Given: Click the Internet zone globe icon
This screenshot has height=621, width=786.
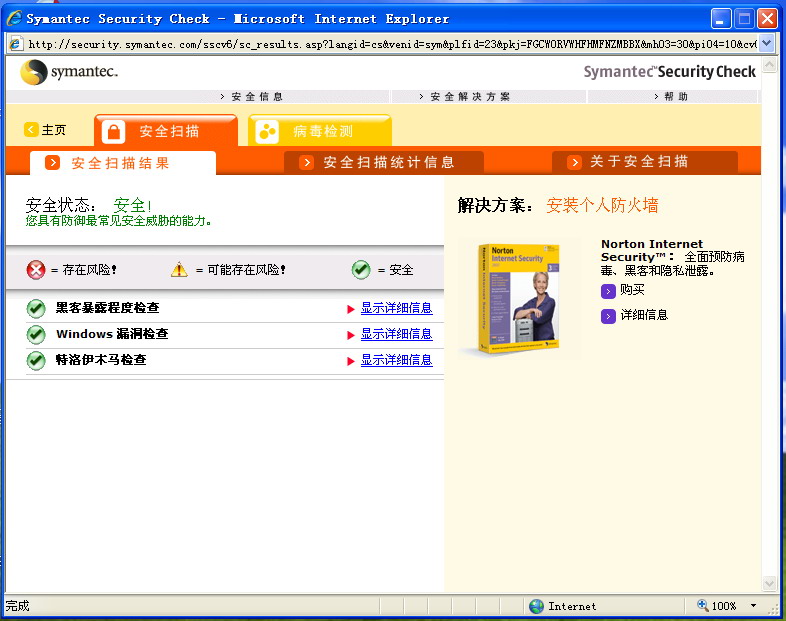Looking at the screenshot, I should (536, 606).
